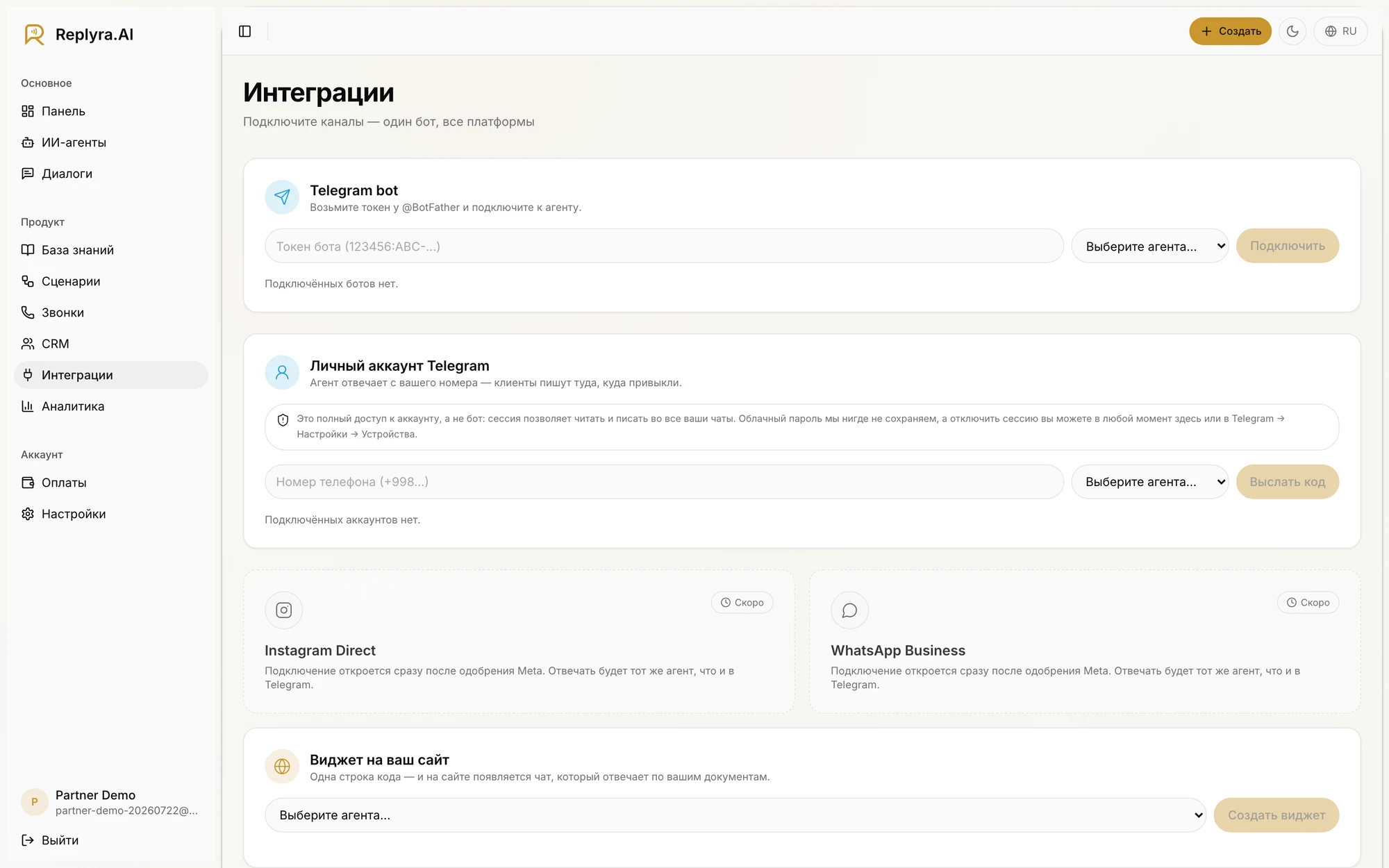Click the Звонки phone icon
Image resolution: width=1389 pixels, height=868 pixels.
[28, 312]
